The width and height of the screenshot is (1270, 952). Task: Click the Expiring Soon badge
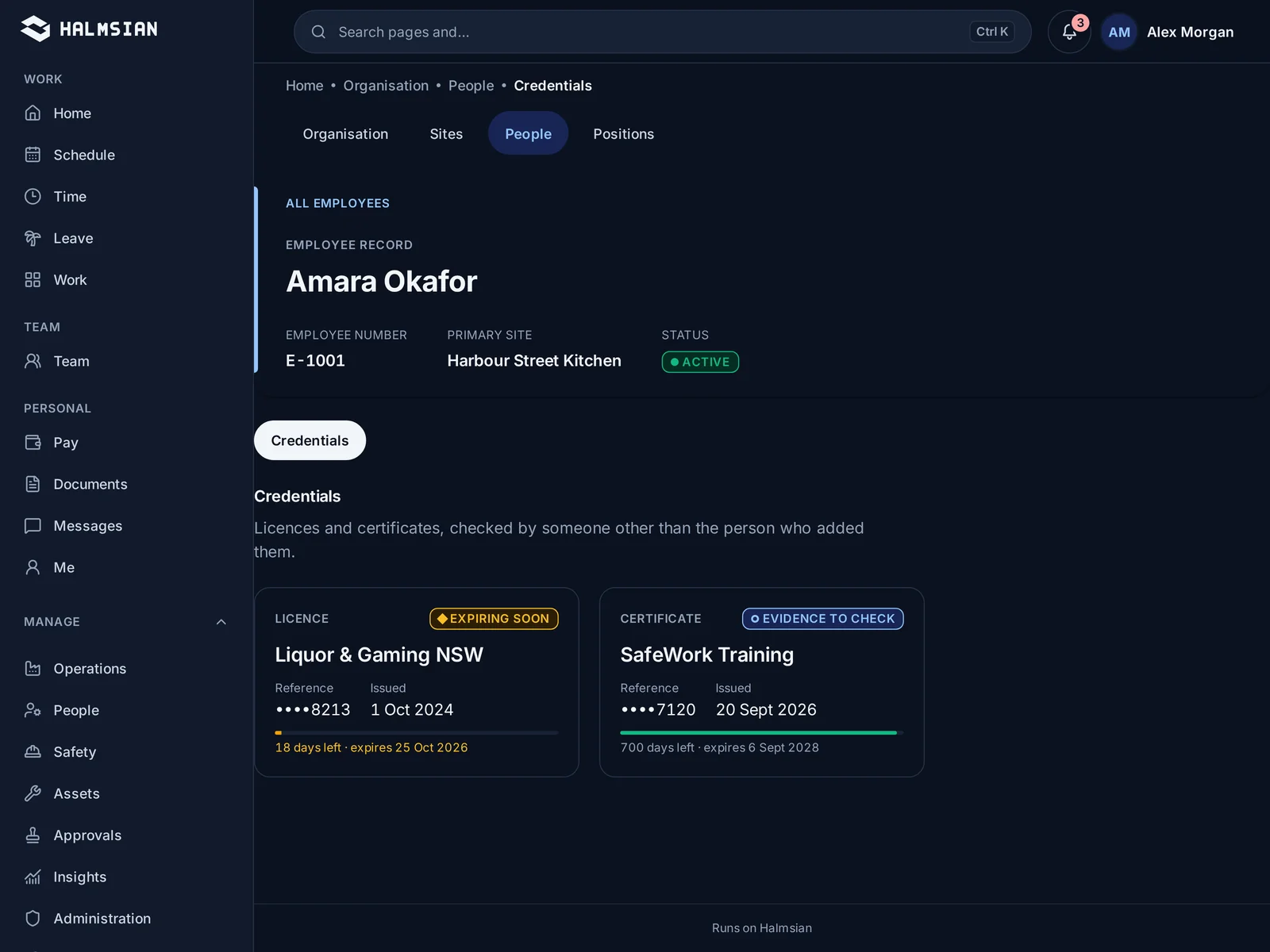point(494,619)
